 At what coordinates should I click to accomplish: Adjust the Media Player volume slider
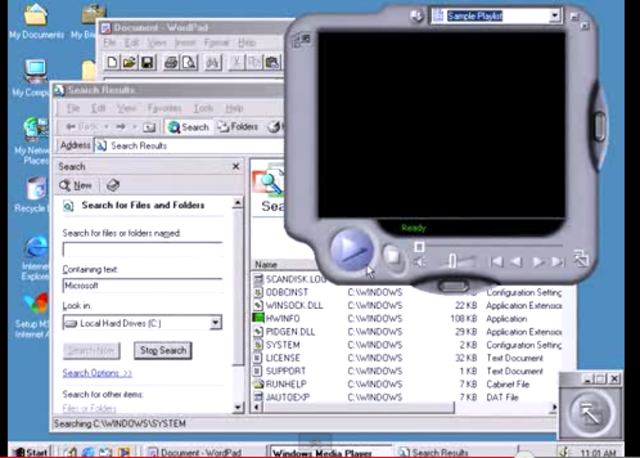(453, 261)
